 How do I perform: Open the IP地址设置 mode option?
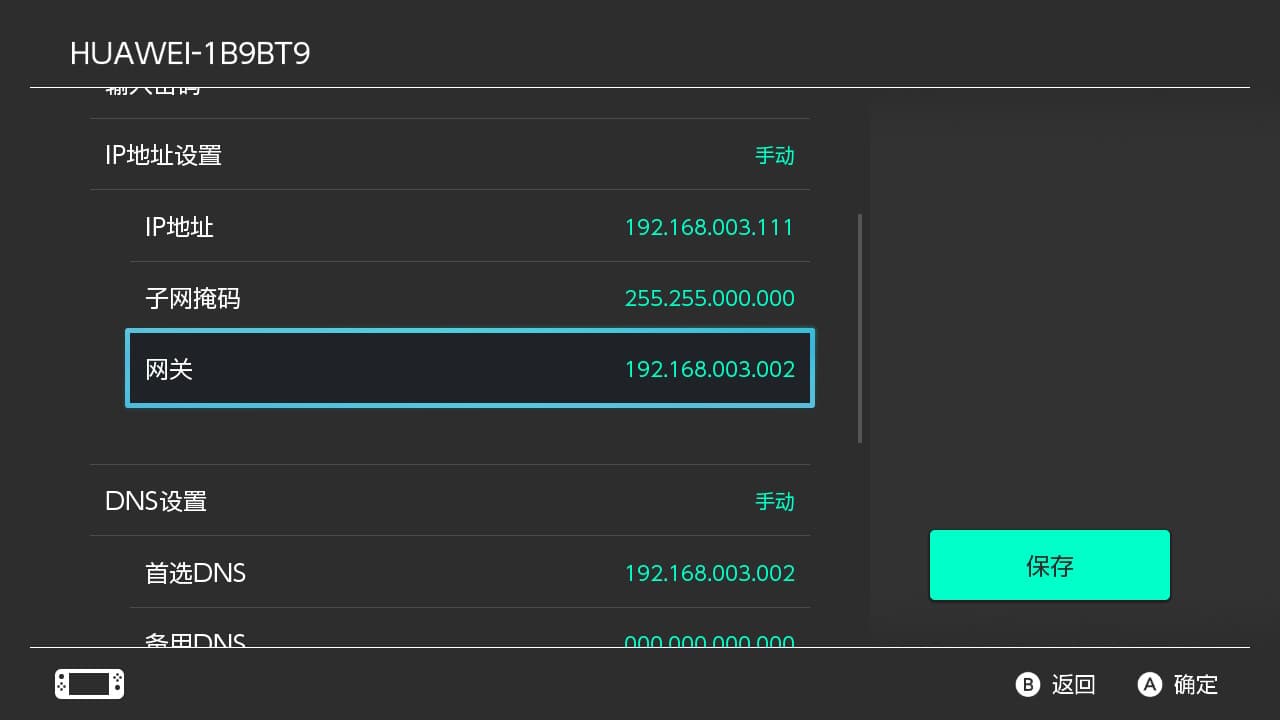pyautogui.click(x=163, y=155)
